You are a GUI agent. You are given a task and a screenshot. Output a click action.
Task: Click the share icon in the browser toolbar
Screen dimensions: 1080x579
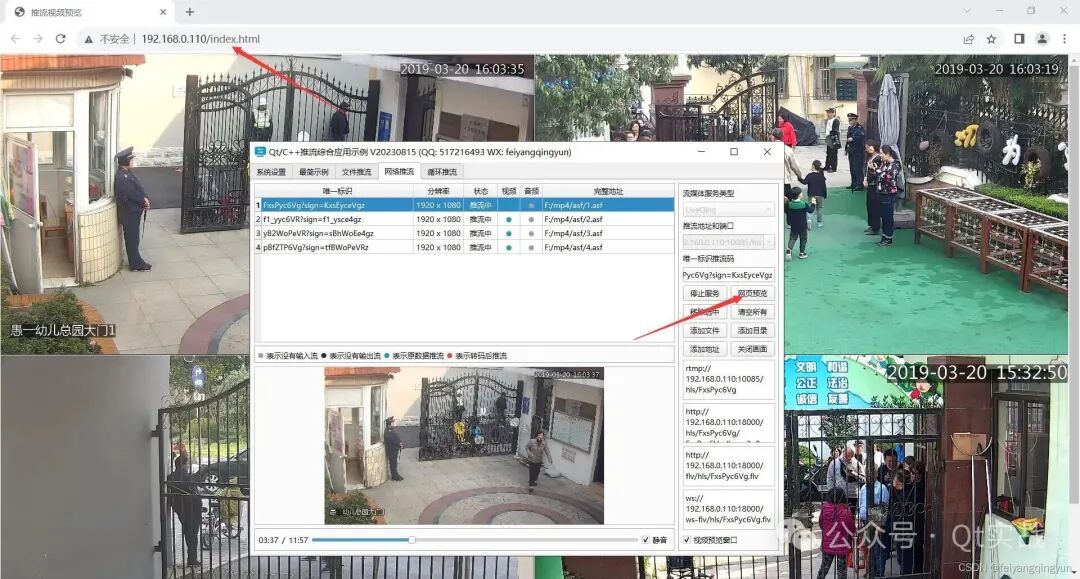[967, 38]
